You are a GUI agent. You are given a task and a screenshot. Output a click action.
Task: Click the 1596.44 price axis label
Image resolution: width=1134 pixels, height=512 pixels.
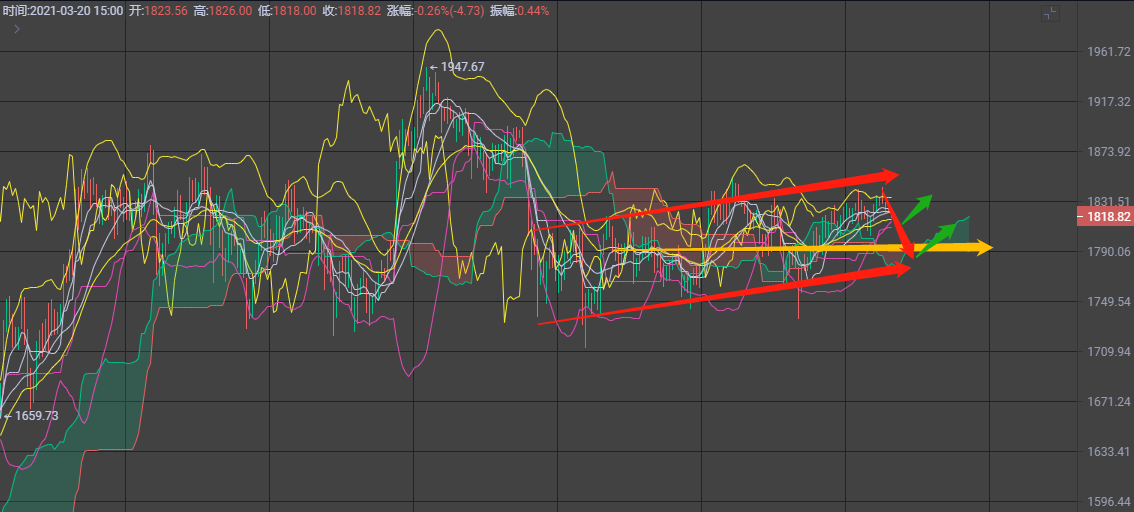(1109, 502)
